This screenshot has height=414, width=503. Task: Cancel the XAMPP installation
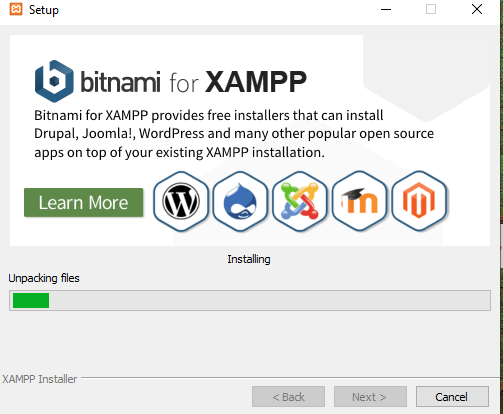pyautogui.click(x=452, y=397)
